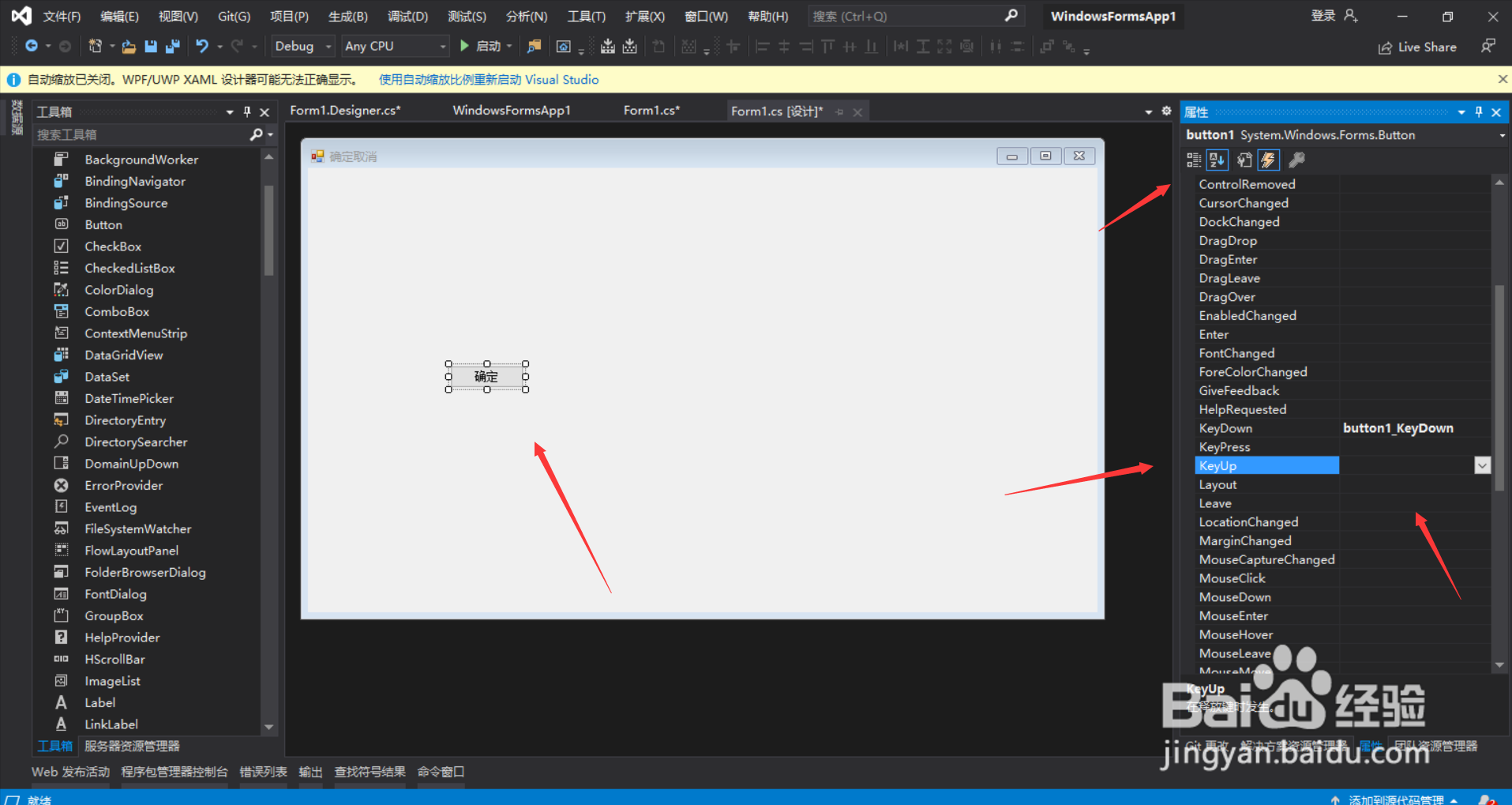This screenshot has height=805, width=1512.
Task: Click the info icon on the yellow notification bar
Action: pyautogui.click(x=13, y=80)
